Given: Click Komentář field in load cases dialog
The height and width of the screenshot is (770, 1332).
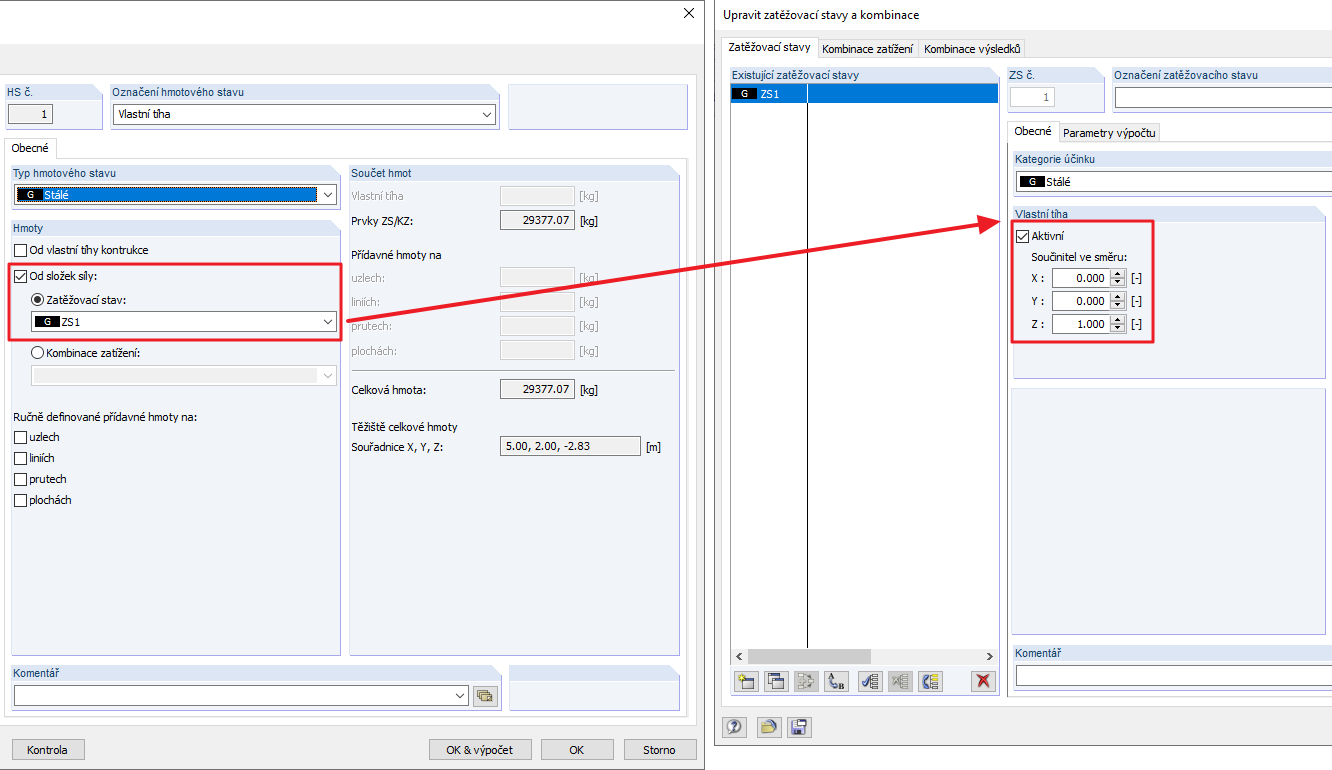Looking at the screenshot, I should click(1174, 676).
